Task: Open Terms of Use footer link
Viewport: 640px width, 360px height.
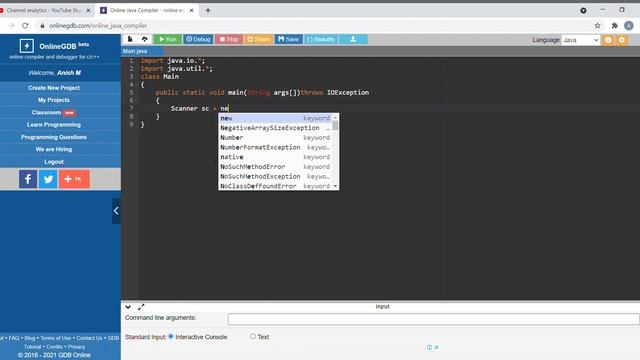Action: (x=56, y=338)
